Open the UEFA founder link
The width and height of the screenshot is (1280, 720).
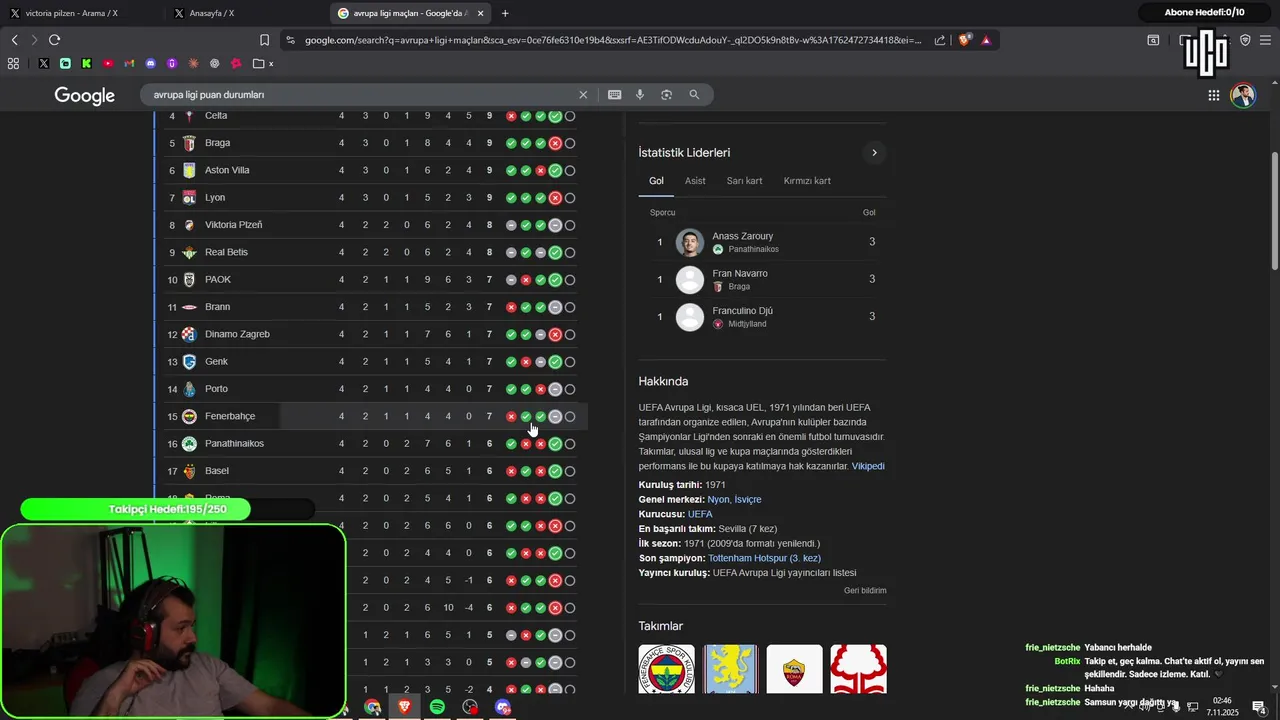pos(700,514)
